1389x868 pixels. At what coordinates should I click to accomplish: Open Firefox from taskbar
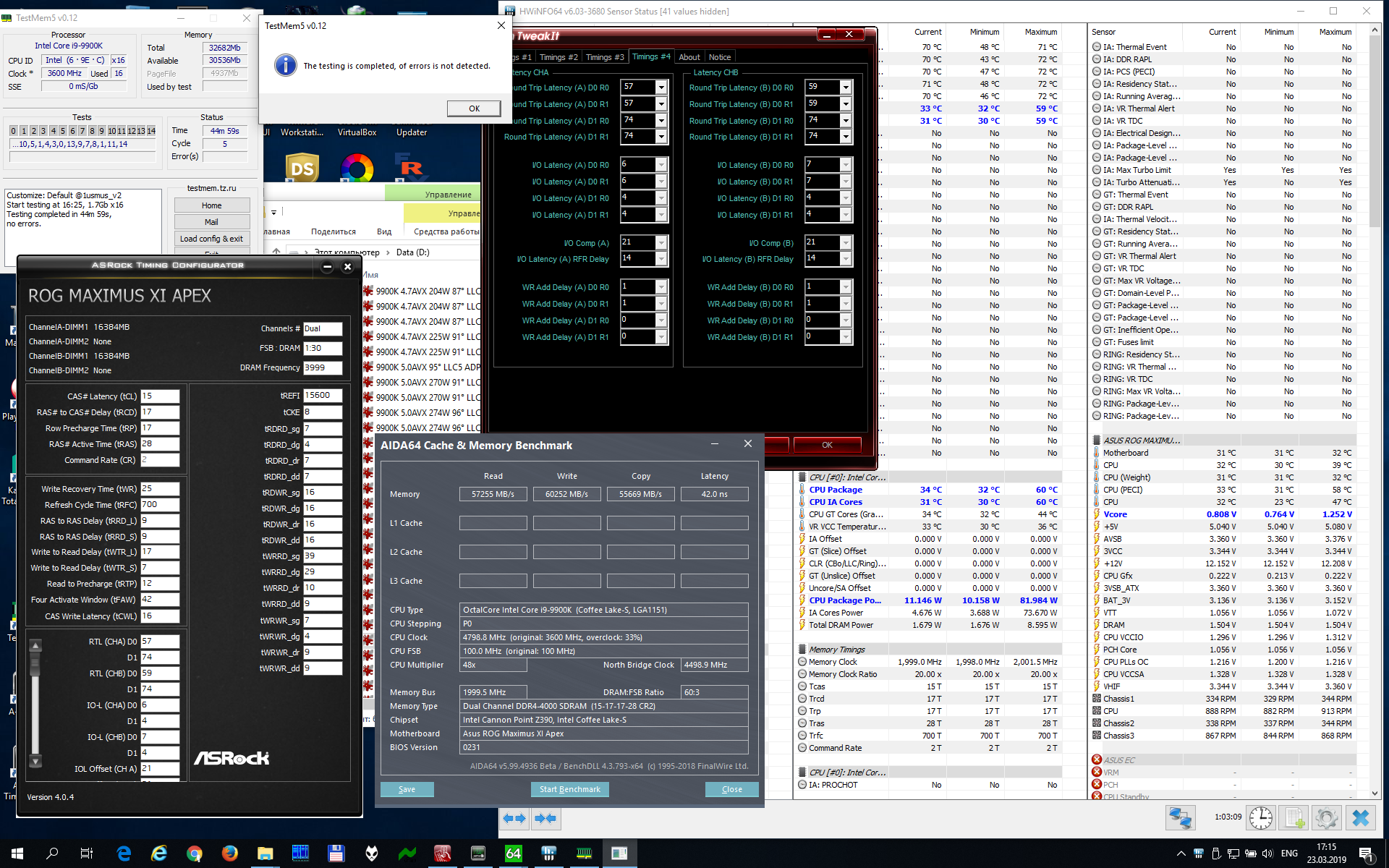tap(229, 854)
